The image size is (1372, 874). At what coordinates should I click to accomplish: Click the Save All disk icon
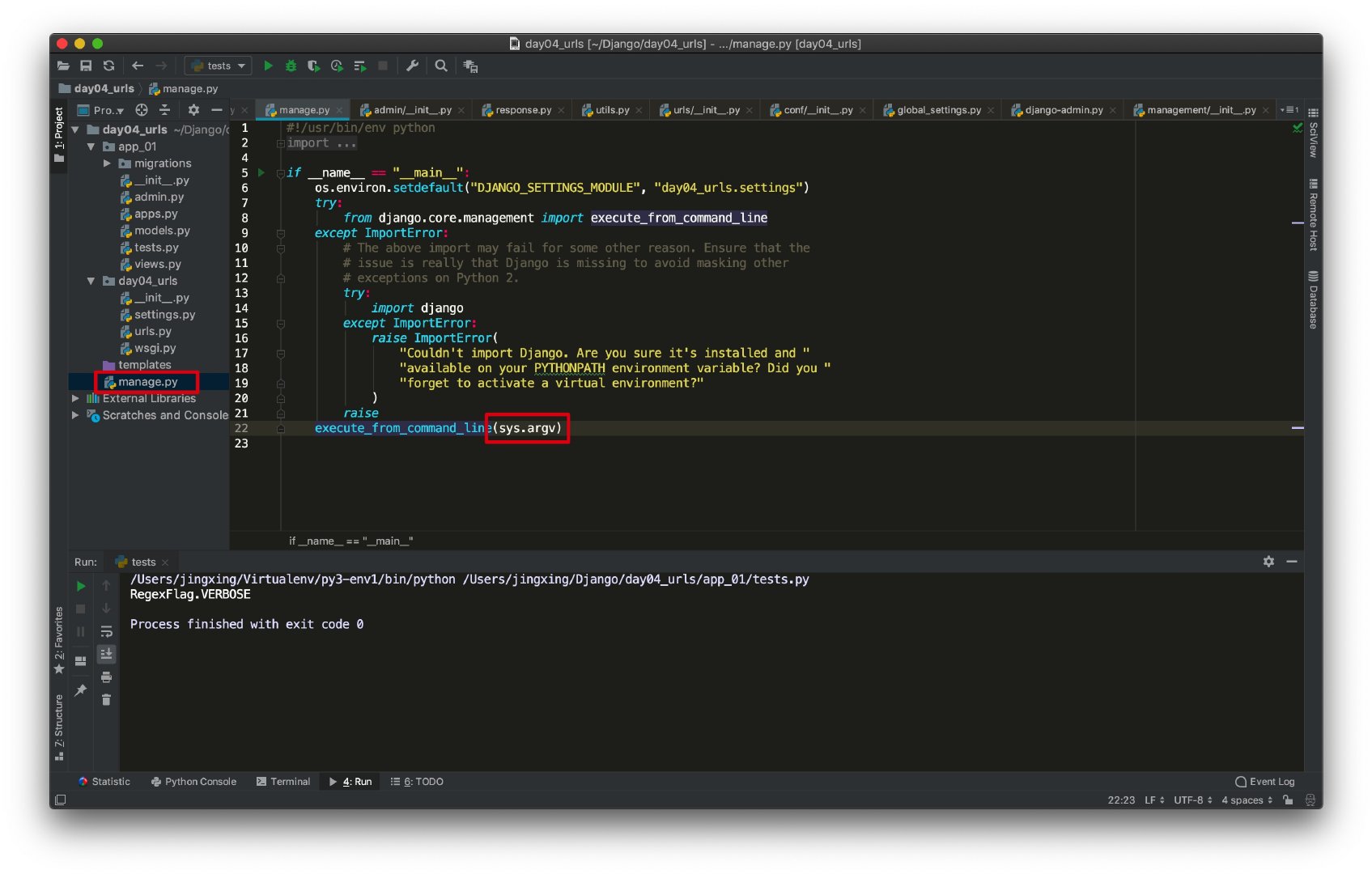coord(86,66)
